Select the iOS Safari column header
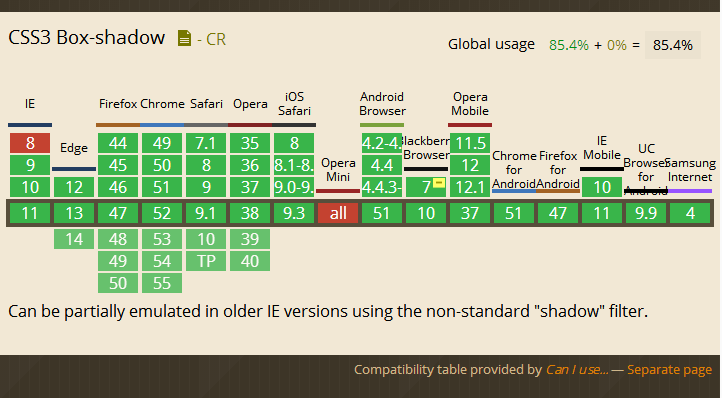Viewport: 722px width, 398px height. point(294,104)
